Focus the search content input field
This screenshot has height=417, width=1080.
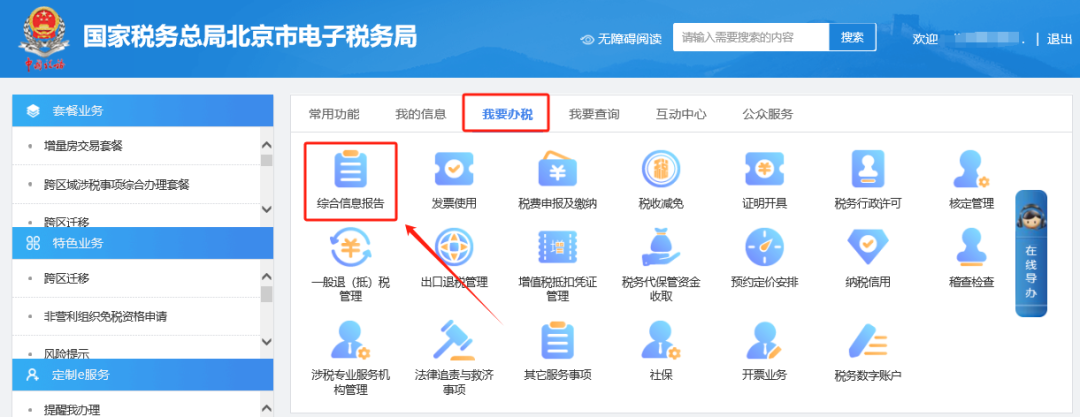[x=751, y=37]
